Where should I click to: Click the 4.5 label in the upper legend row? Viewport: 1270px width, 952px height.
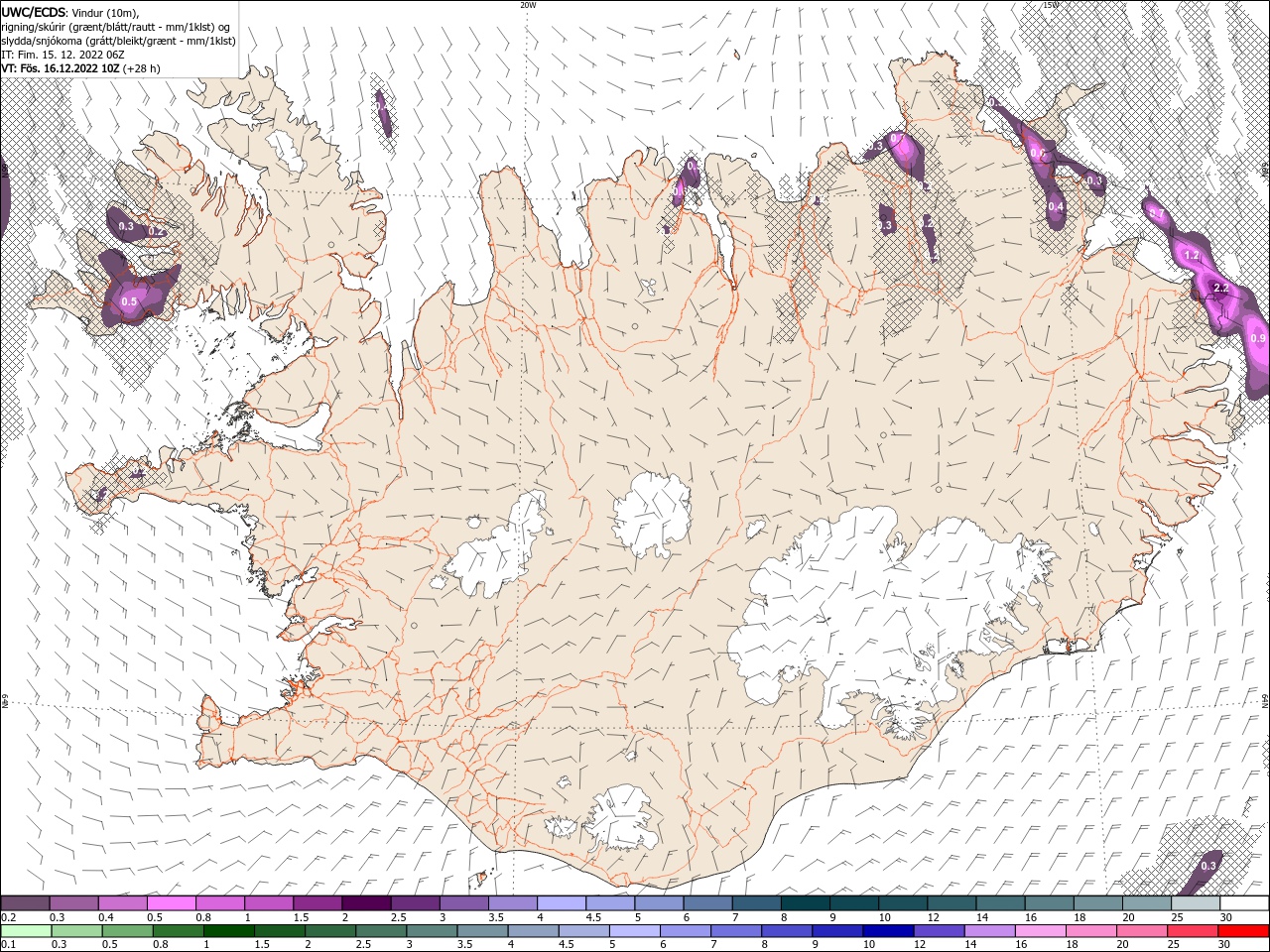[593, 917]
